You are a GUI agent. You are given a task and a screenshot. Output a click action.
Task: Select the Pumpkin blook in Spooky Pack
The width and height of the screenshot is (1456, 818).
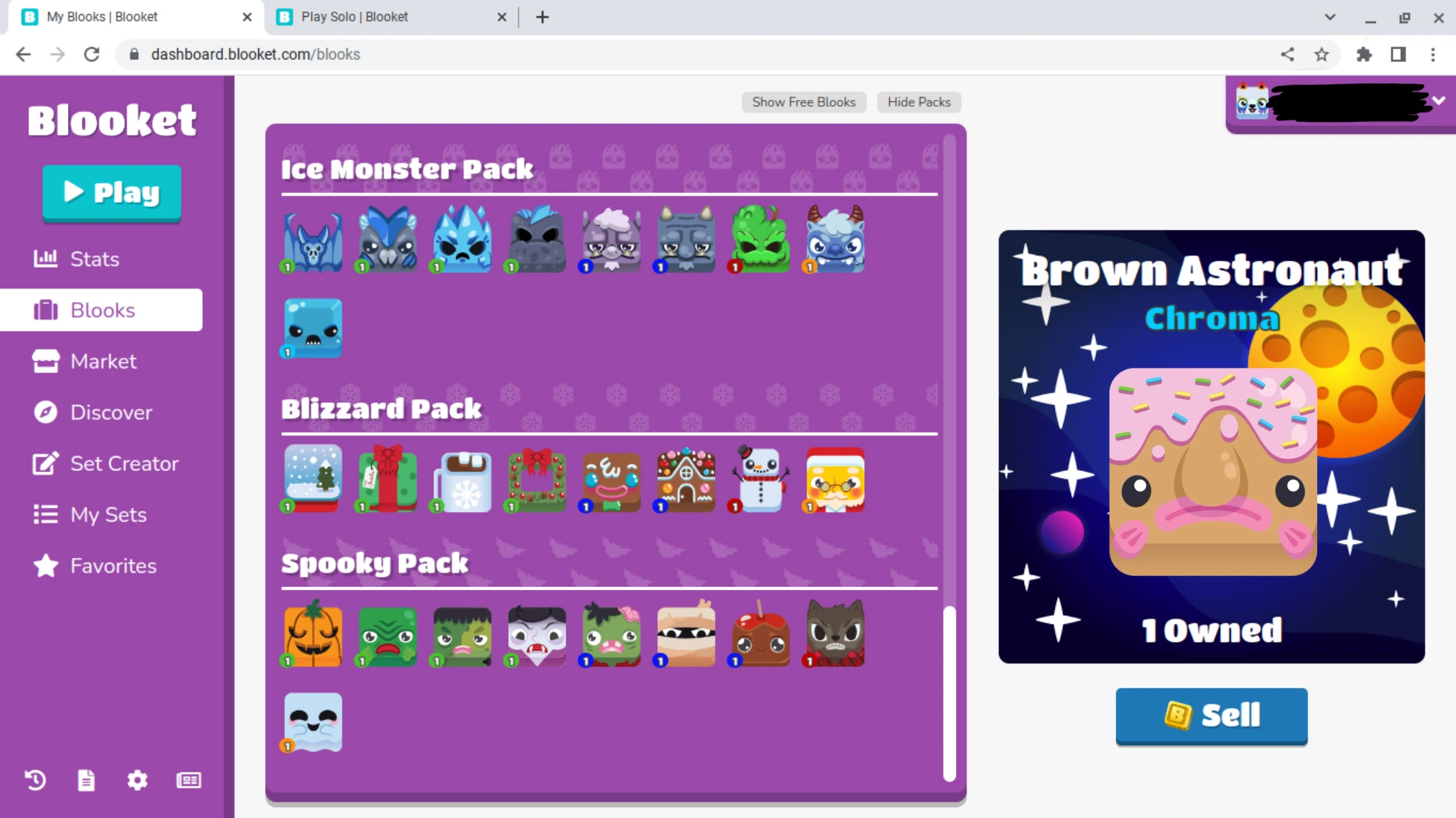(x=313, y=634)
